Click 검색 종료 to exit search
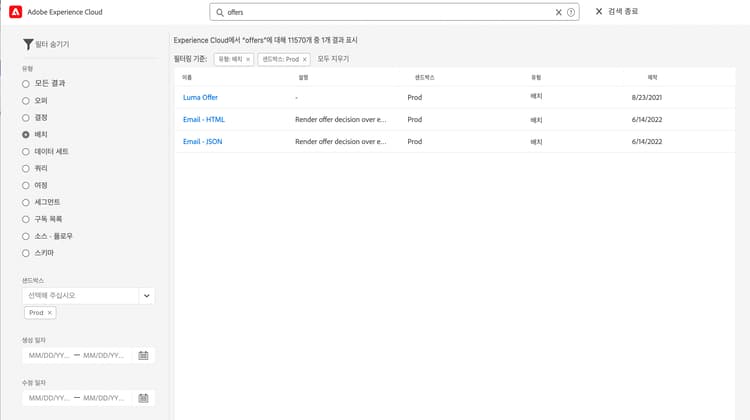 pyautogui.click(x=617, y=11)
